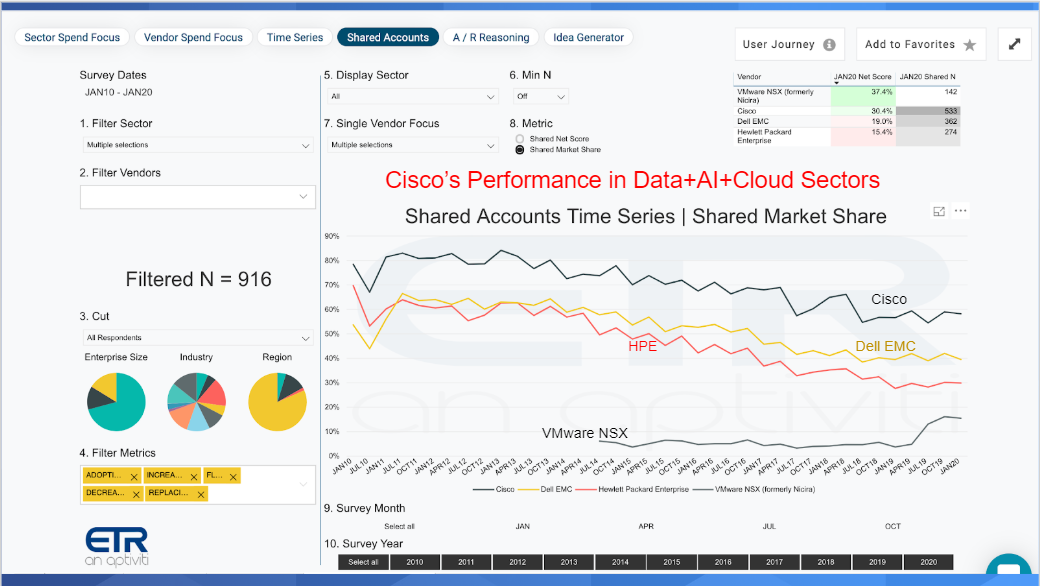Click the Add to Favorites star icon
This screenshot has width=1040, height=586.
point(970,45)
